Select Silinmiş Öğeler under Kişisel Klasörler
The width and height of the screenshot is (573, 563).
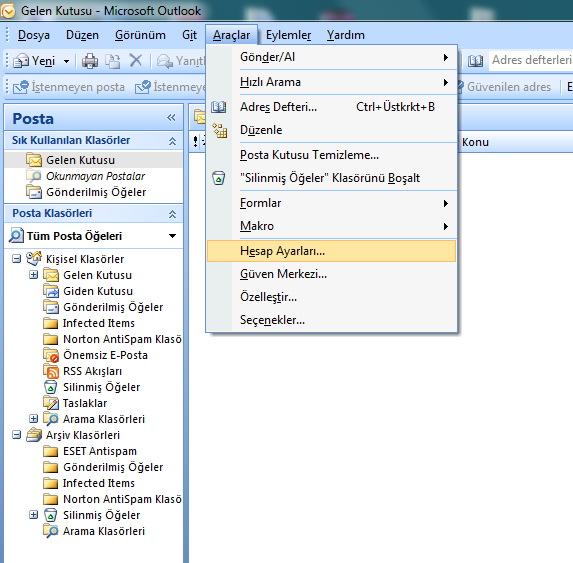pyautogui.click(x=101, y=387)
